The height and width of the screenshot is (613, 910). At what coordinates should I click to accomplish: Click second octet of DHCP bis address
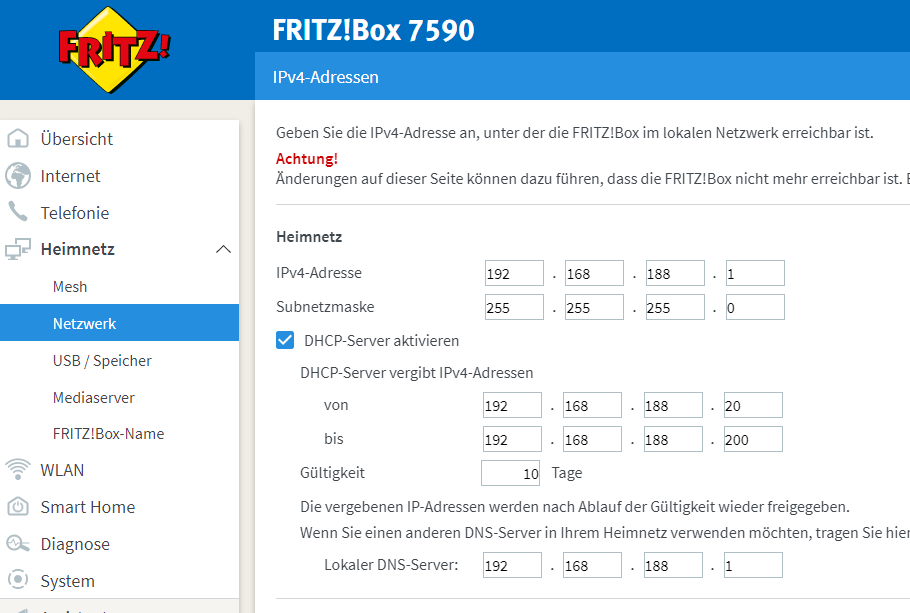(593, 439)
